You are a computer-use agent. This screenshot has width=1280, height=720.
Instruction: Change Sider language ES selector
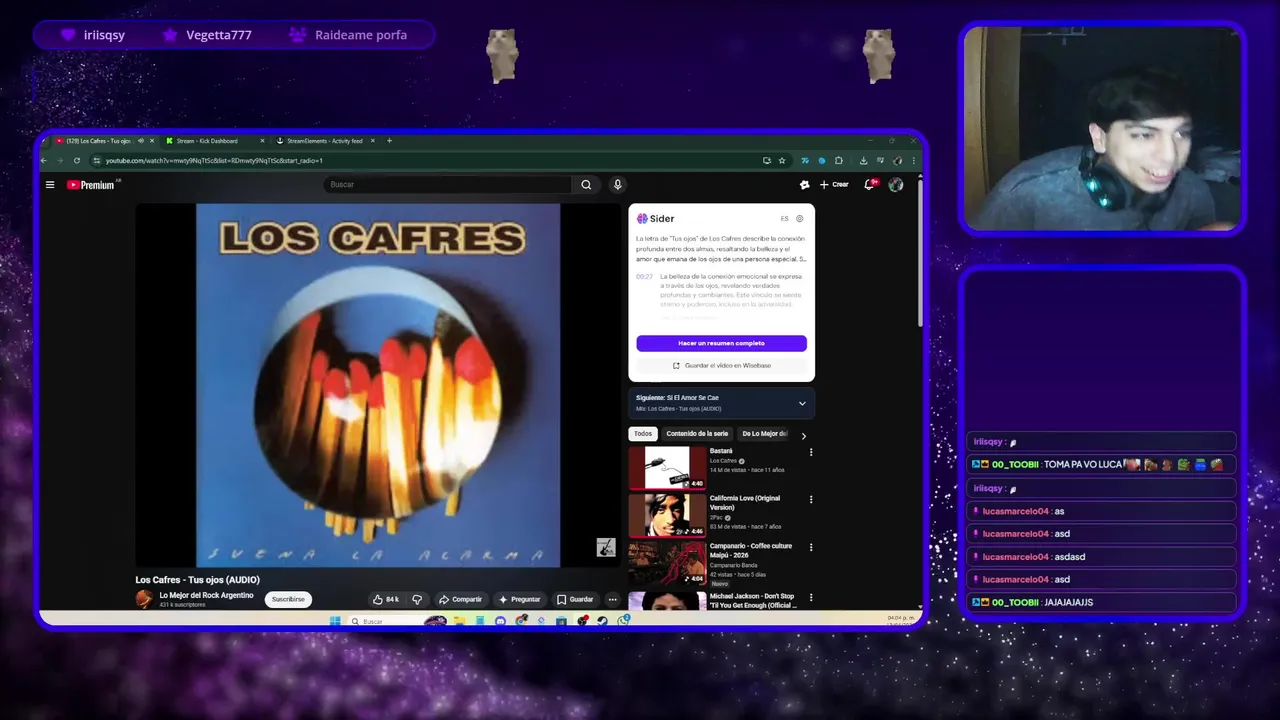[784, 218]
